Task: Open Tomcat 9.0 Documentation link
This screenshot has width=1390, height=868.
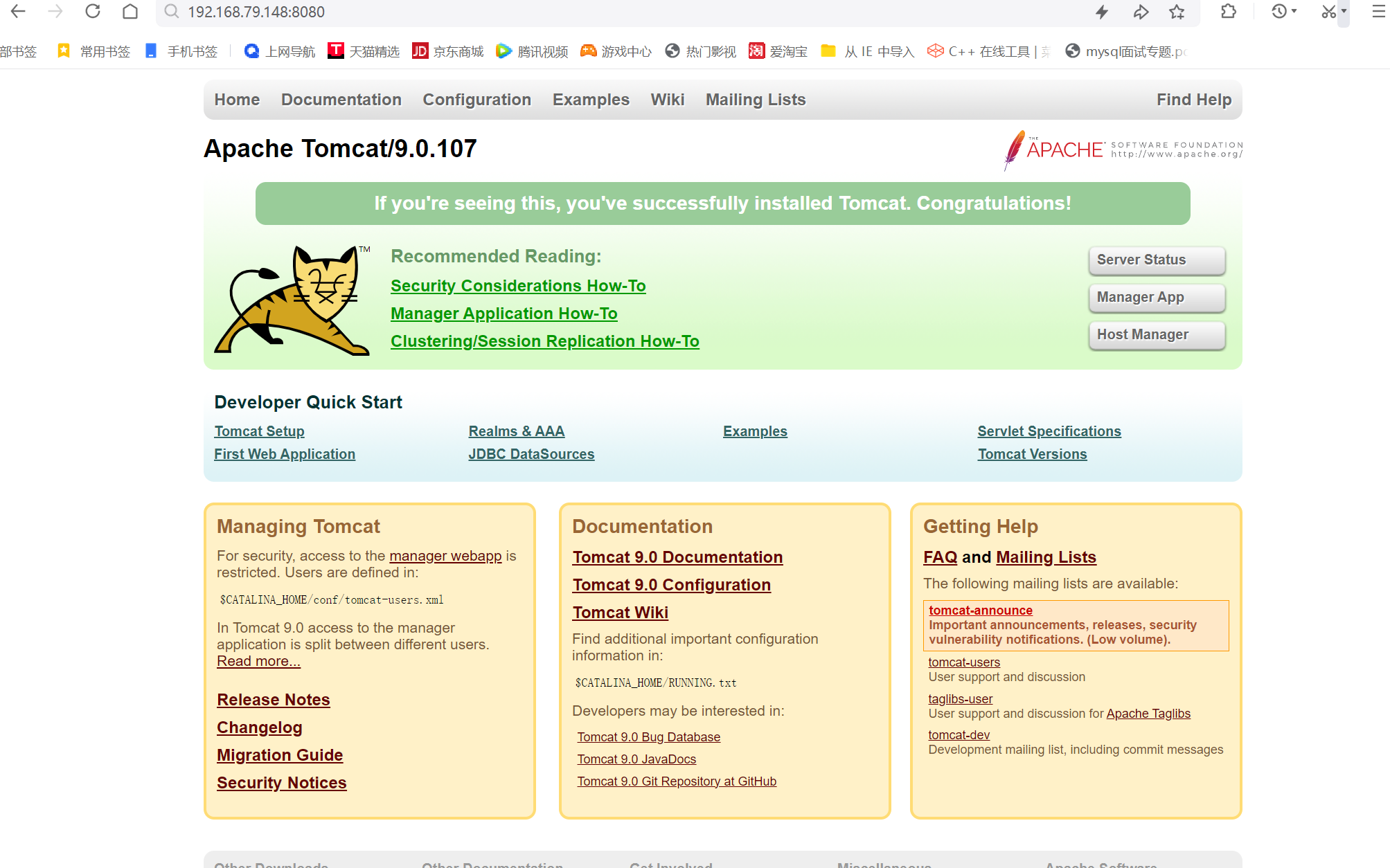Action: pos(677,557)
